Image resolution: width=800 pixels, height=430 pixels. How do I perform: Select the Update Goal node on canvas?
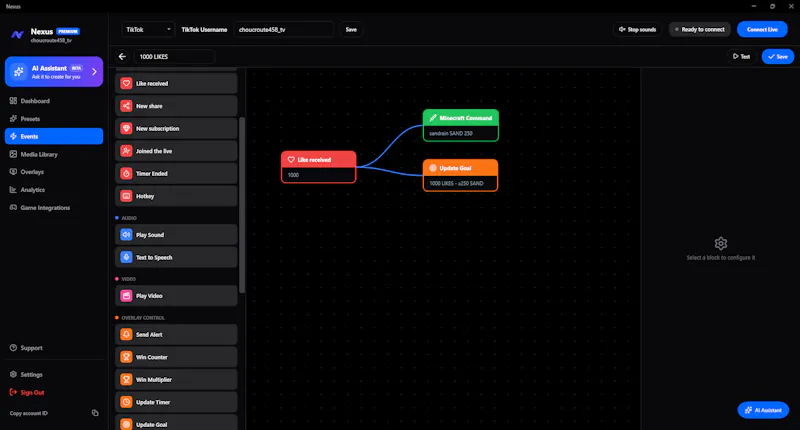pos(460,175)
